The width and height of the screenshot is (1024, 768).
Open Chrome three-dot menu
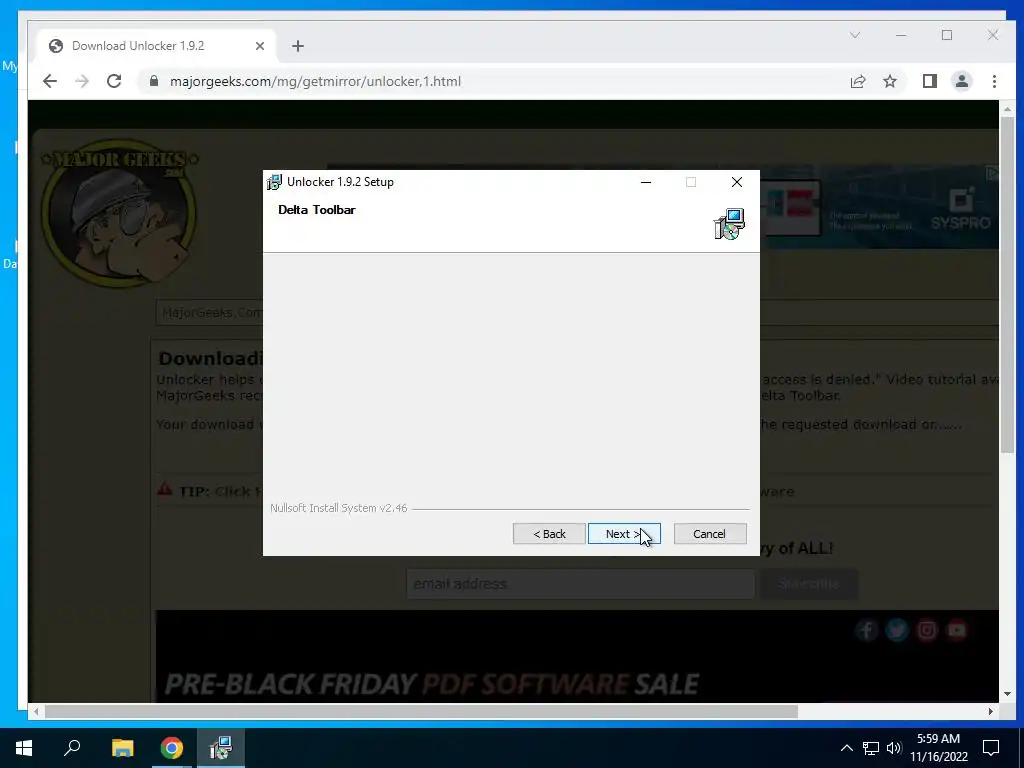point(994,81)
